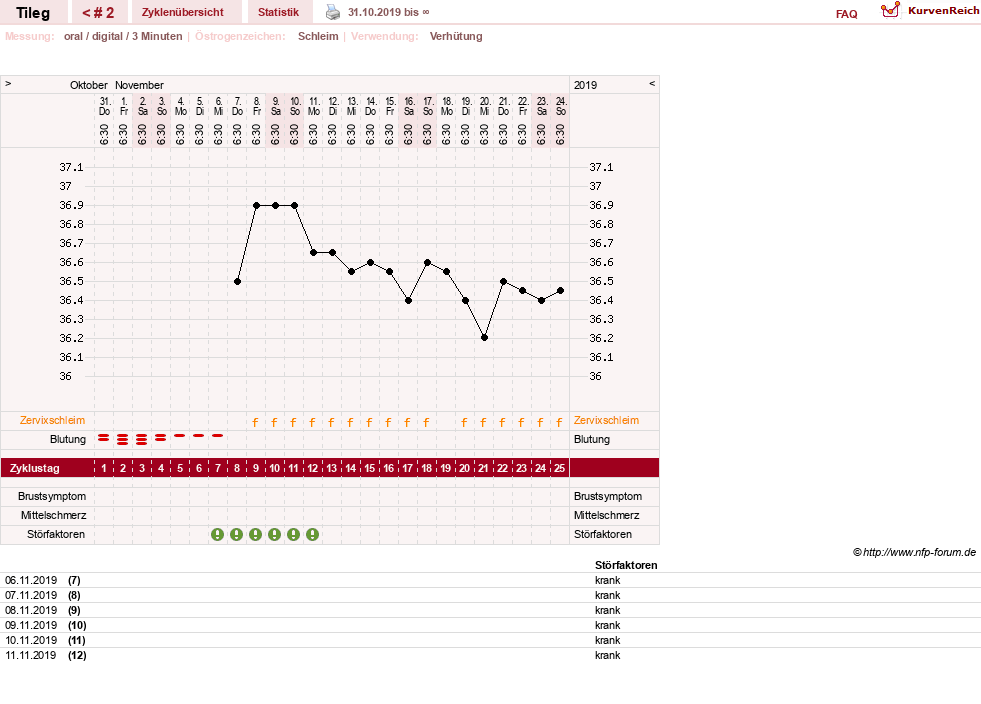Click the left 'Blutung' row label

coord(68,439)
